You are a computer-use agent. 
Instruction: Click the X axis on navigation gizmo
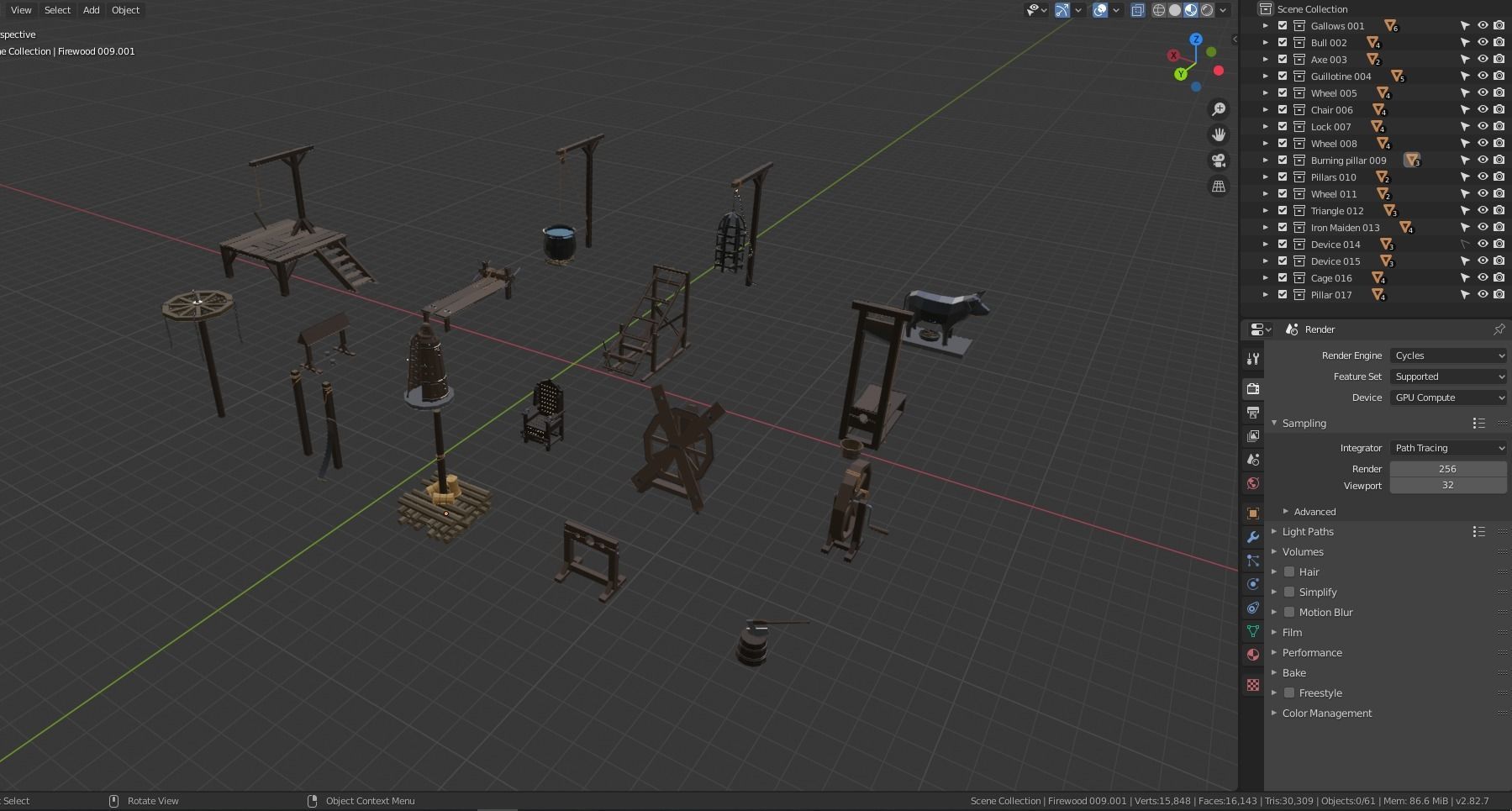[1173, 55]
